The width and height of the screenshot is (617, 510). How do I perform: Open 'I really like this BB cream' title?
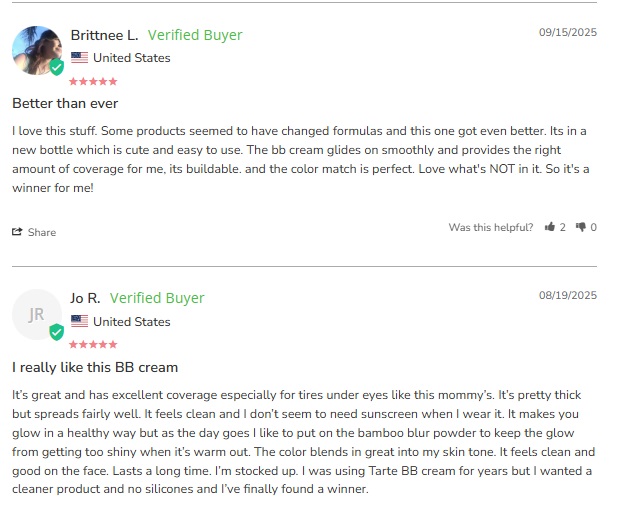click(95, 367)
